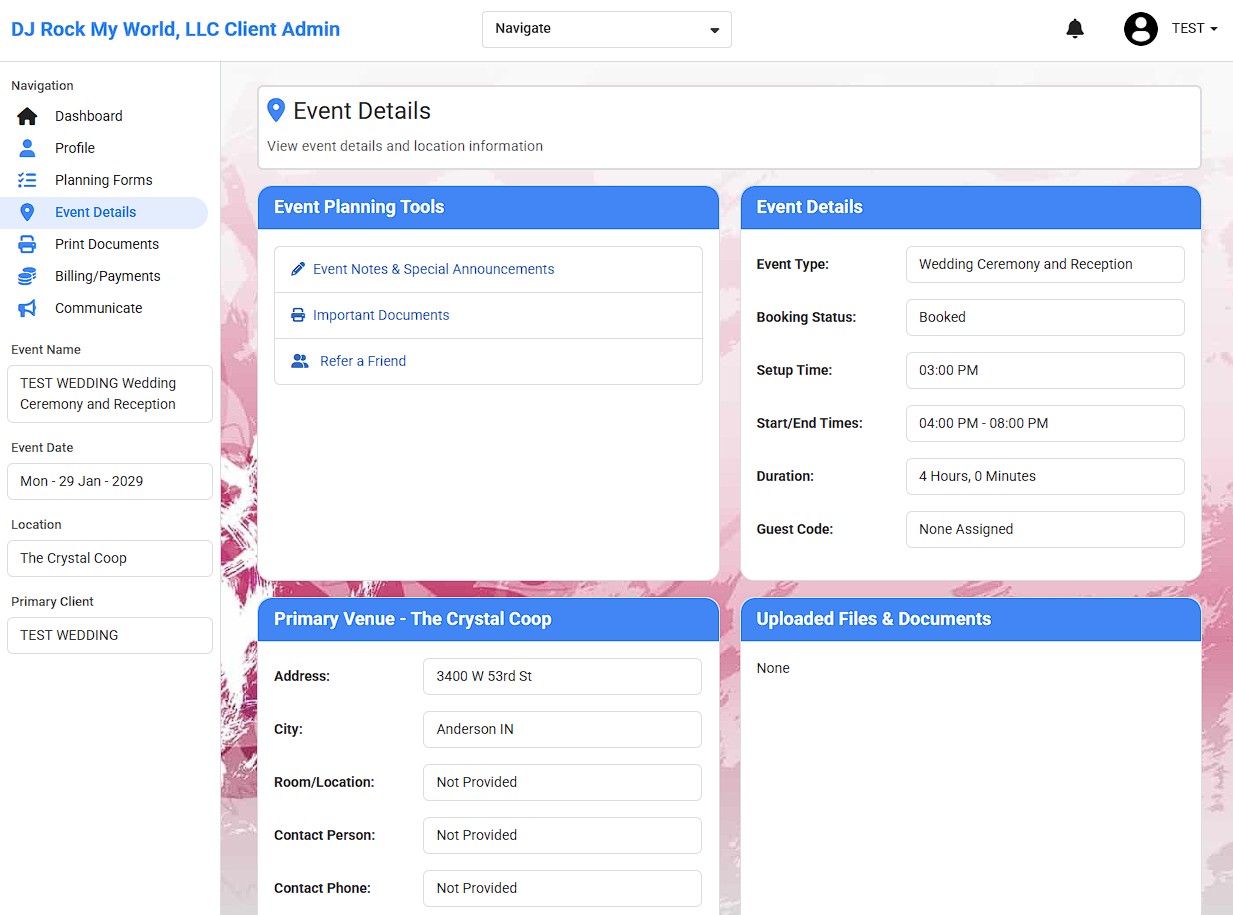1233x915 pixels.
Task: Click the City field Anderson IN
Action: coord(562,729)
